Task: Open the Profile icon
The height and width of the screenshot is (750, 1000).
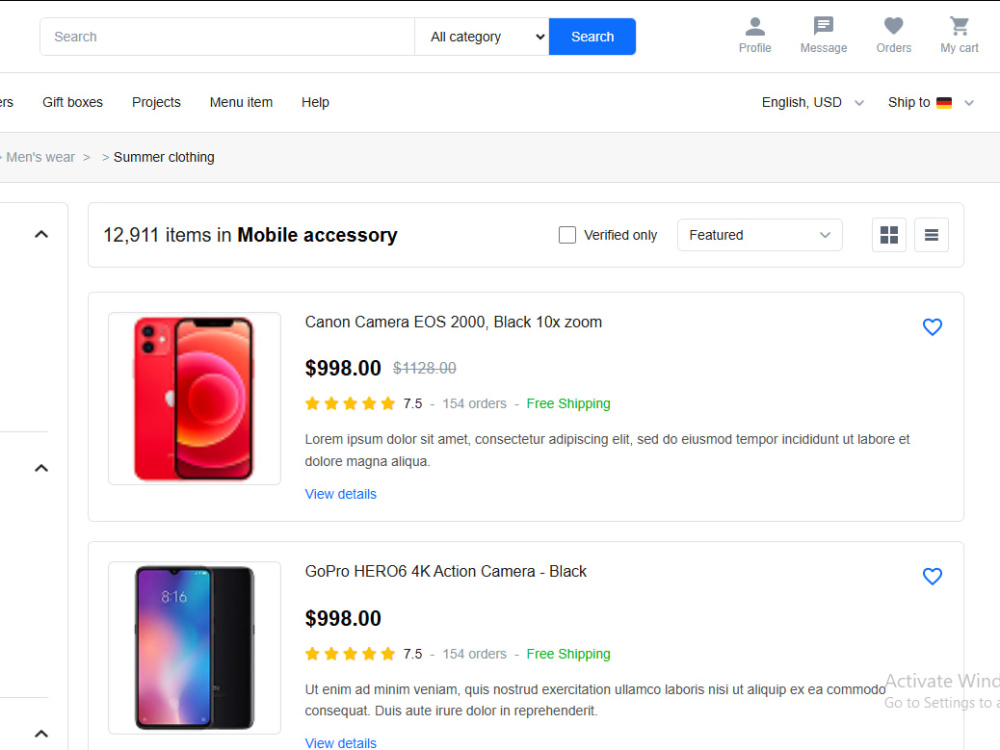Action: coord(754,26)
